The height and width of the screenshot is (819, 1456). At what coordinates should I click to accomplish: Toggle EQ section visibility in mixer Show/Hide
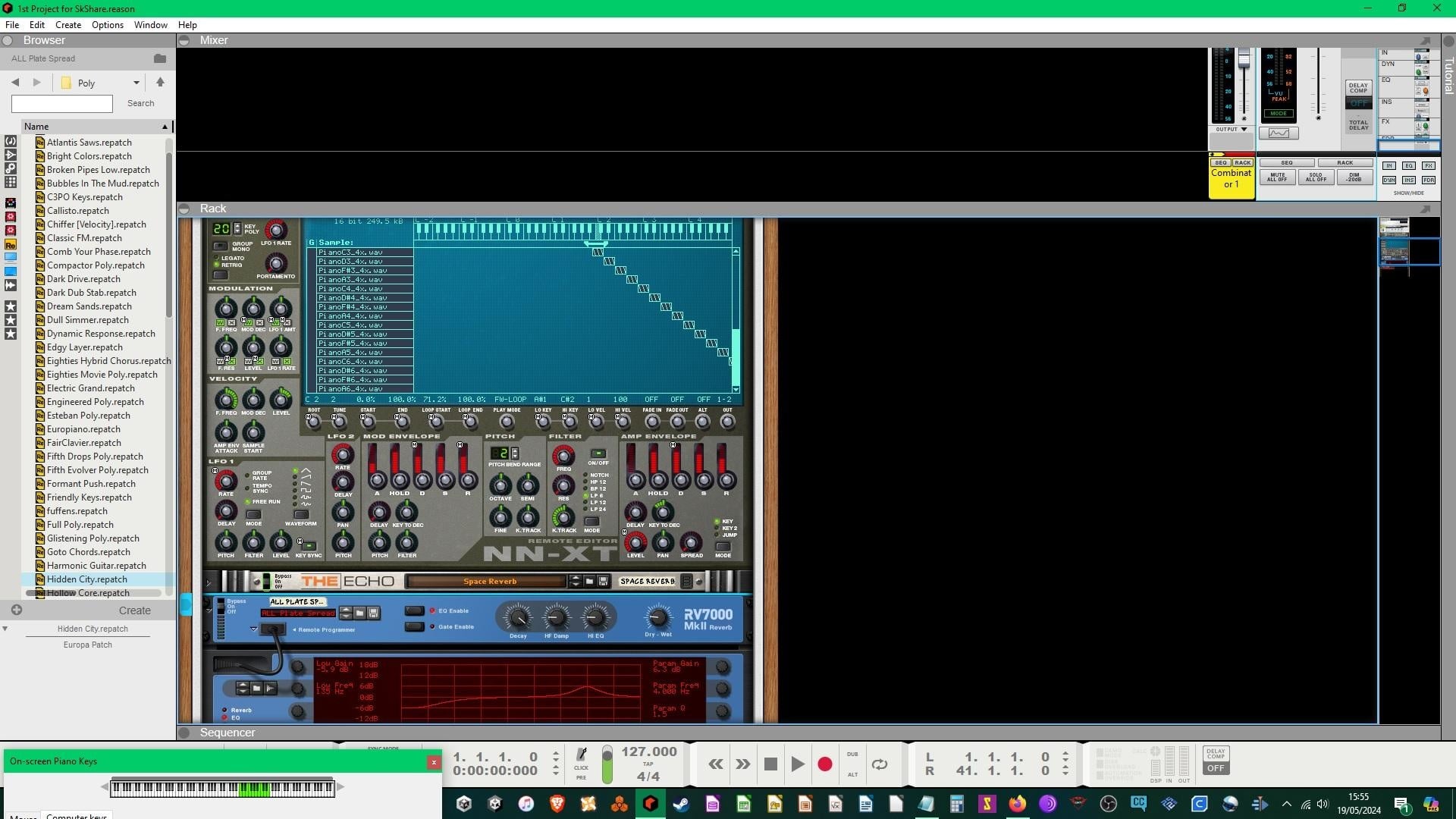(x=1409, y=165)
